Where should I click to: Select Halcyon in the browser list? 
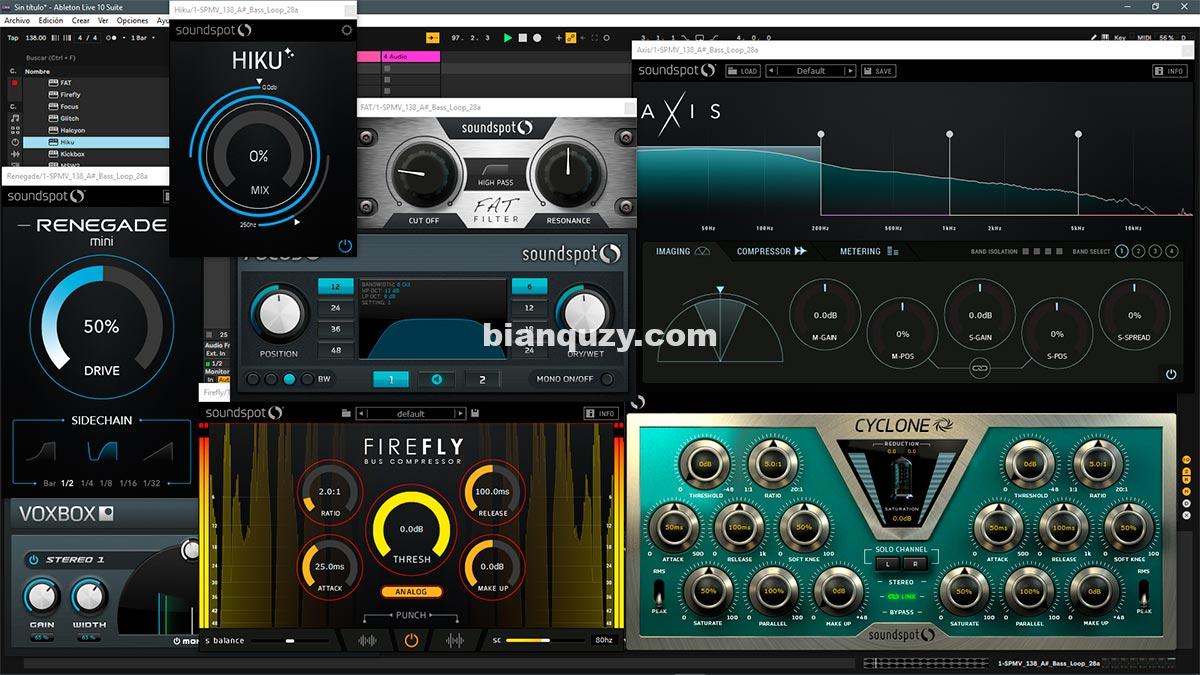(72, 130)
